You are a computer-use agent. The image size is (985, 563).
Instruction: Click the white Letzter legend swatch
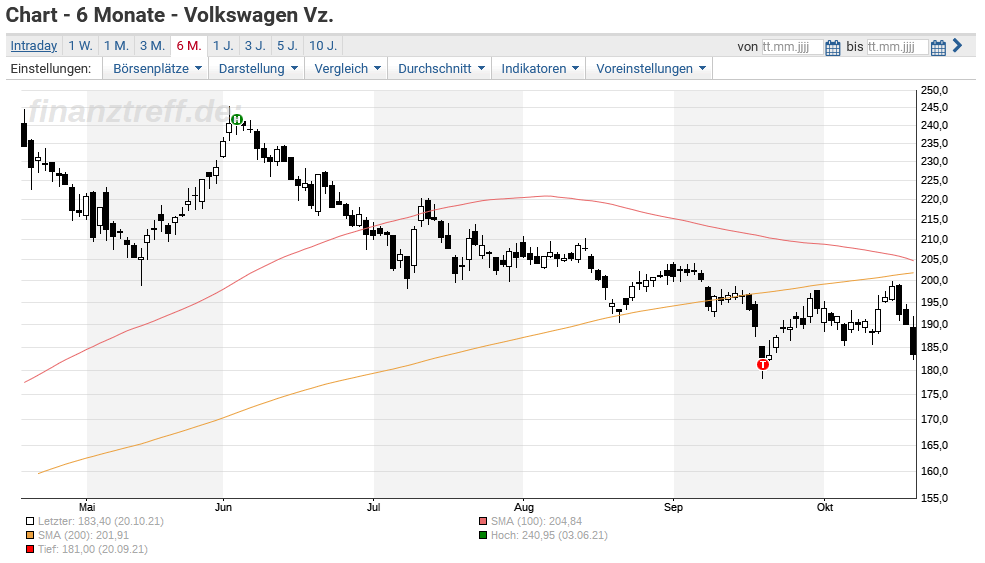click(x=30, y=522)
